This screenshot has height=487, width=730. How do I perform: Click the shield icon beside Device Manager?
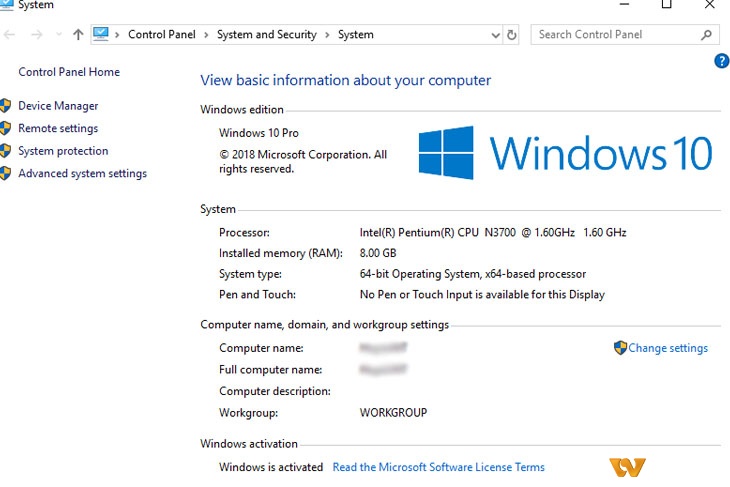[x=6, y=106]
